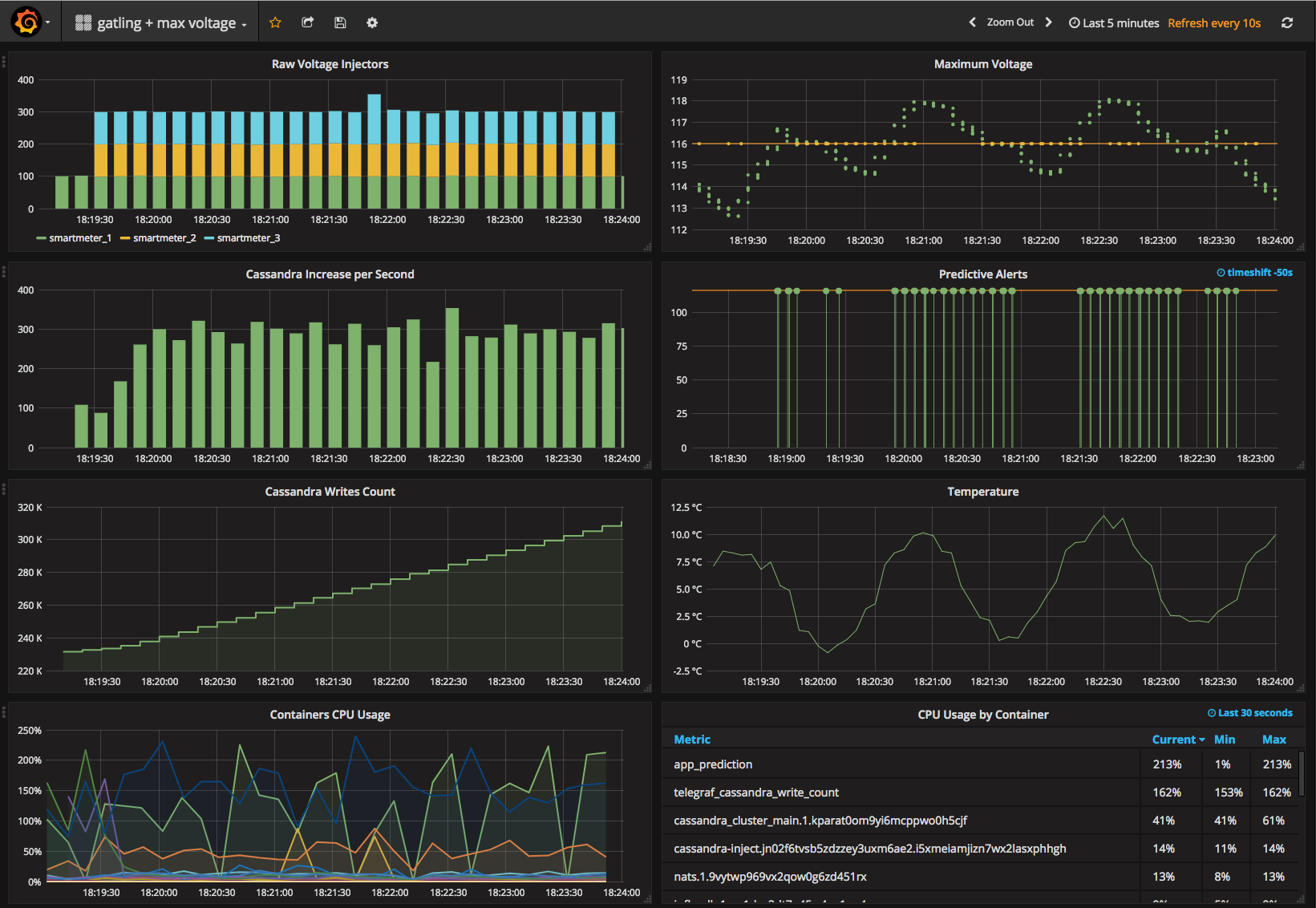Click Cassandra Writes Count panel title

pos(330,492)
